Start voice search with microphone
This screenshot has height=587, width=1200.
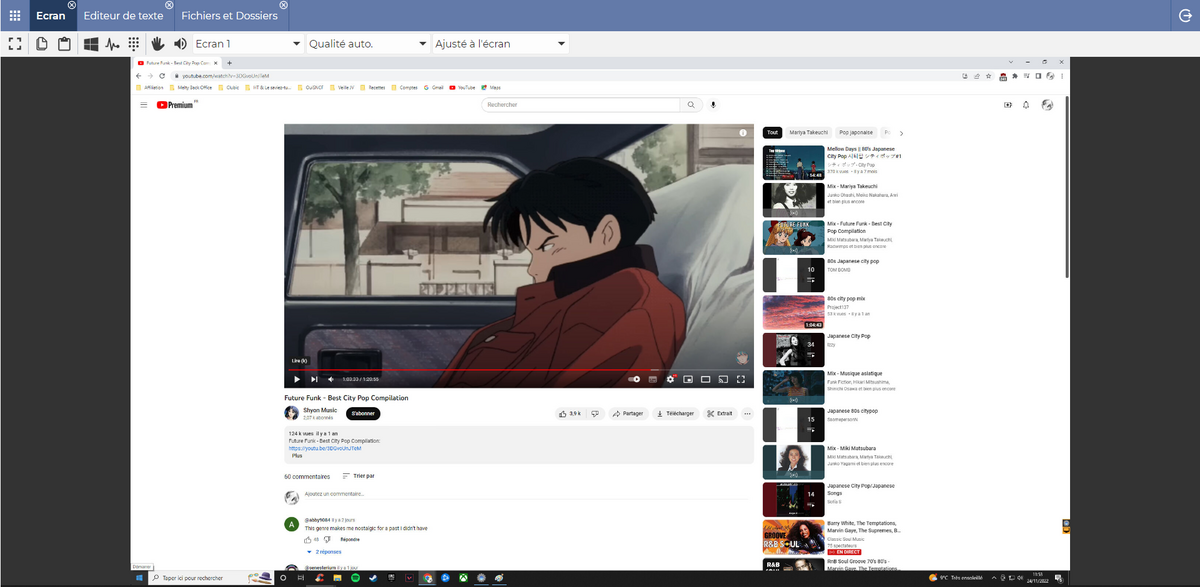(x=714, y=105)
